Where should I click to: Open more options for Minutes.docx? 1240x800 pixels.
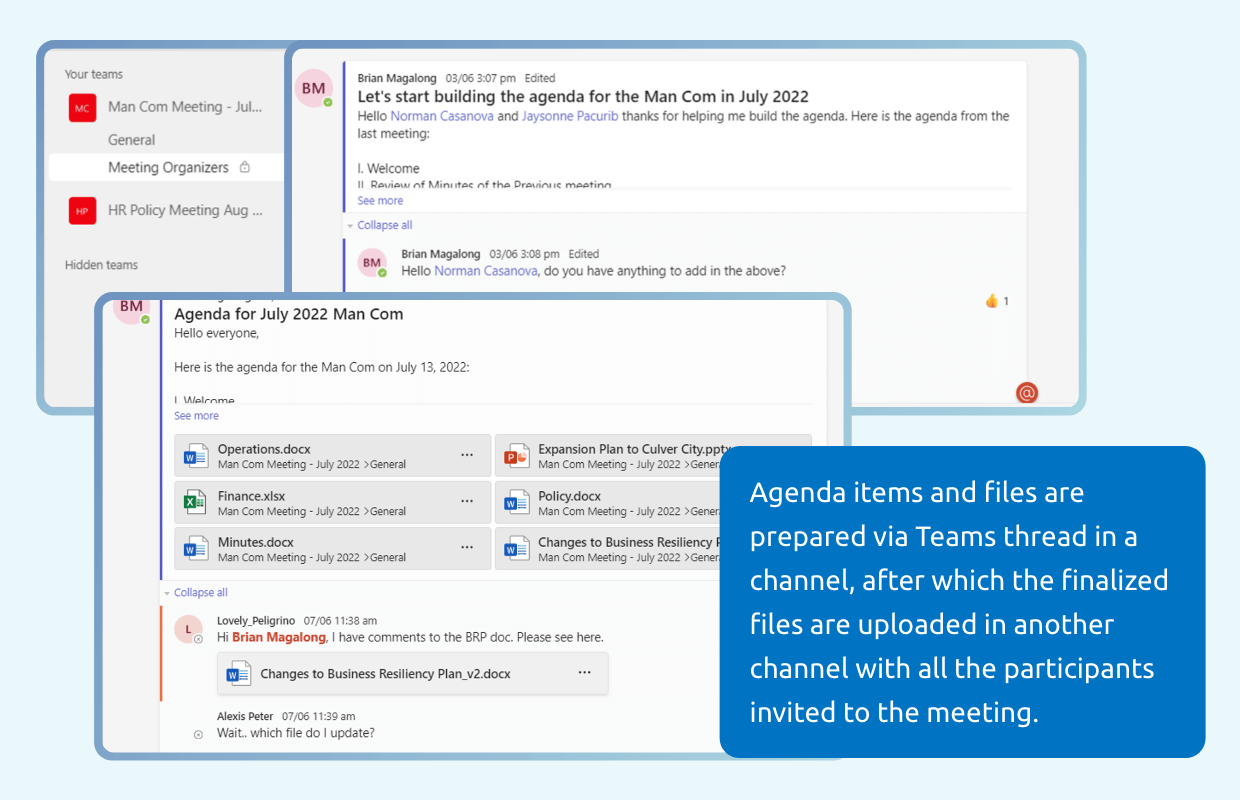point(467,548)
